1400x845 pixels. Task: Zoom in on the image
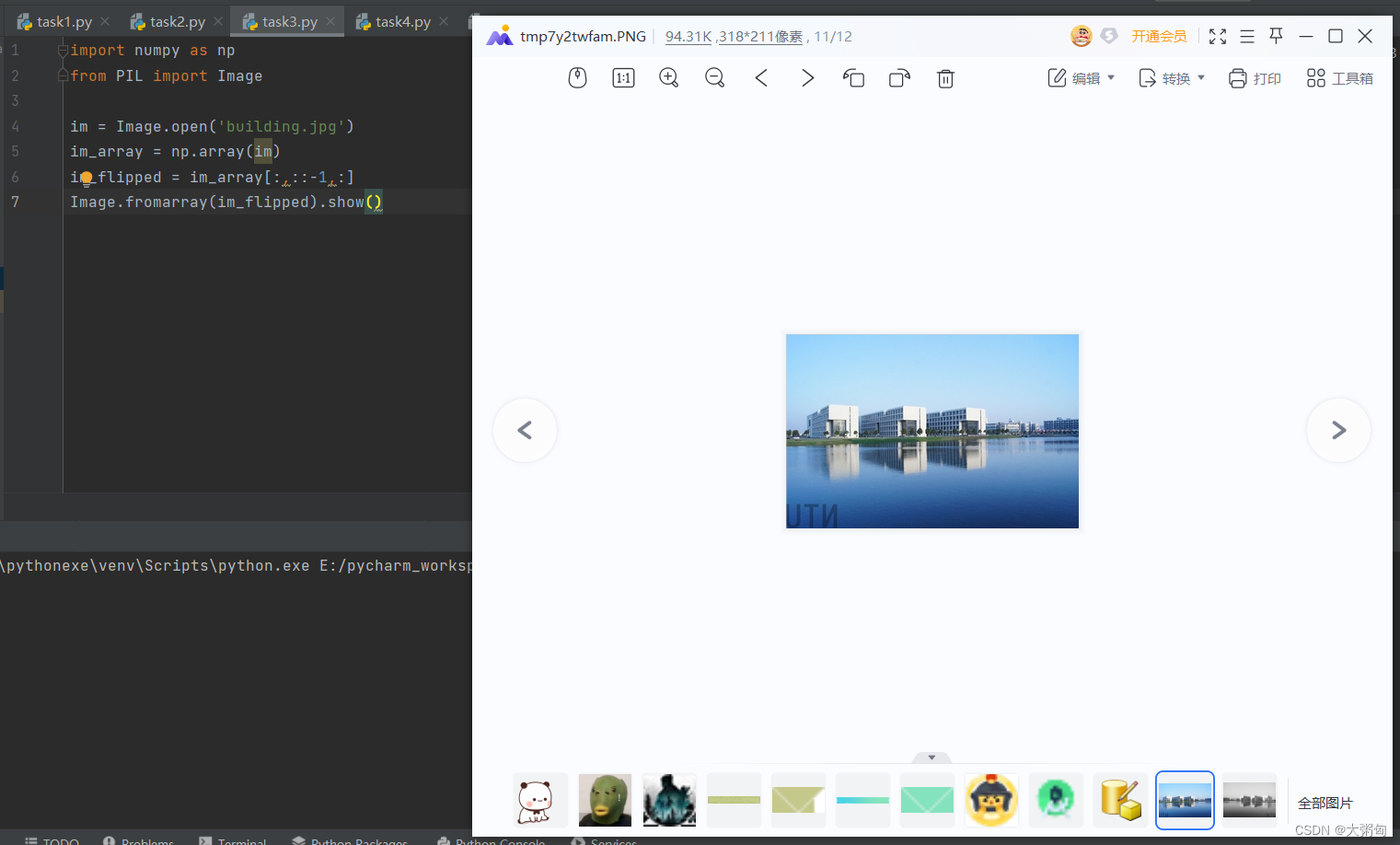669,78
